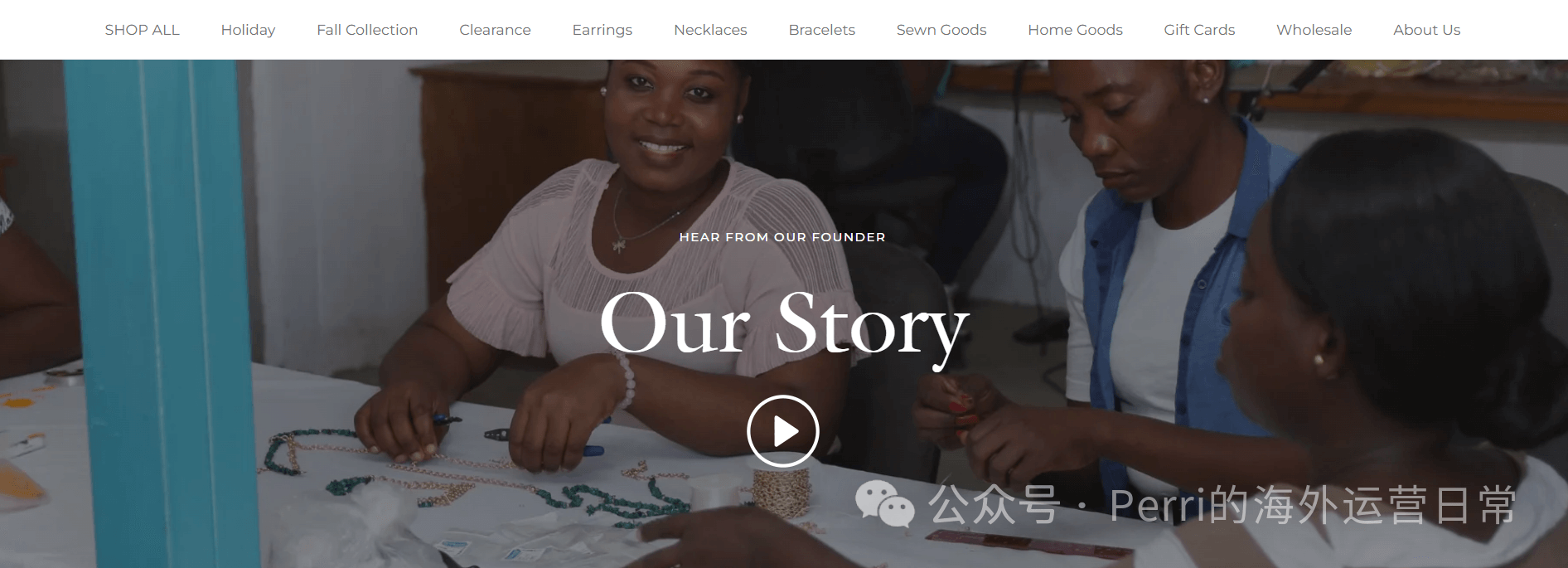Play the Our Story founder video

(782, 431)
